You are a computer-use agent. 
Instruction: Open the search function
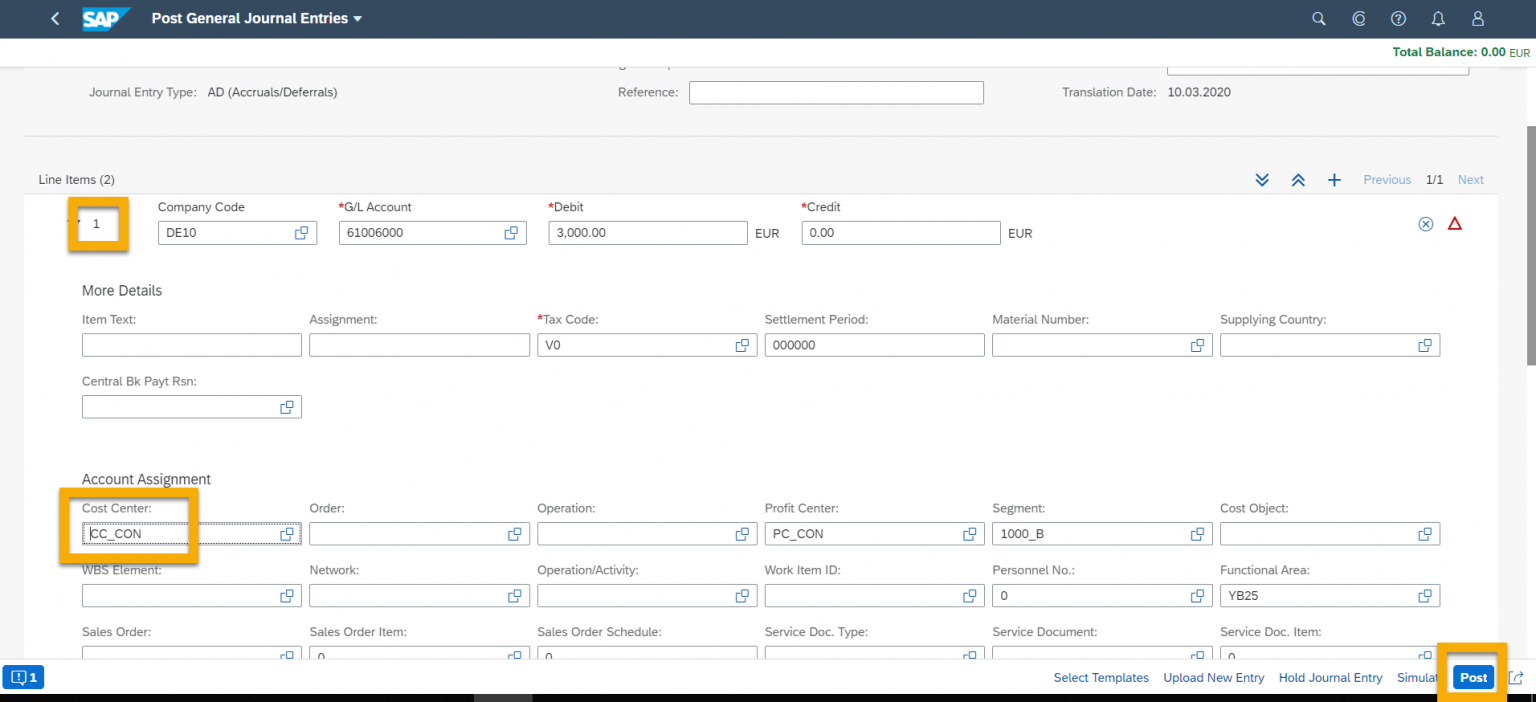[1318, 18]
